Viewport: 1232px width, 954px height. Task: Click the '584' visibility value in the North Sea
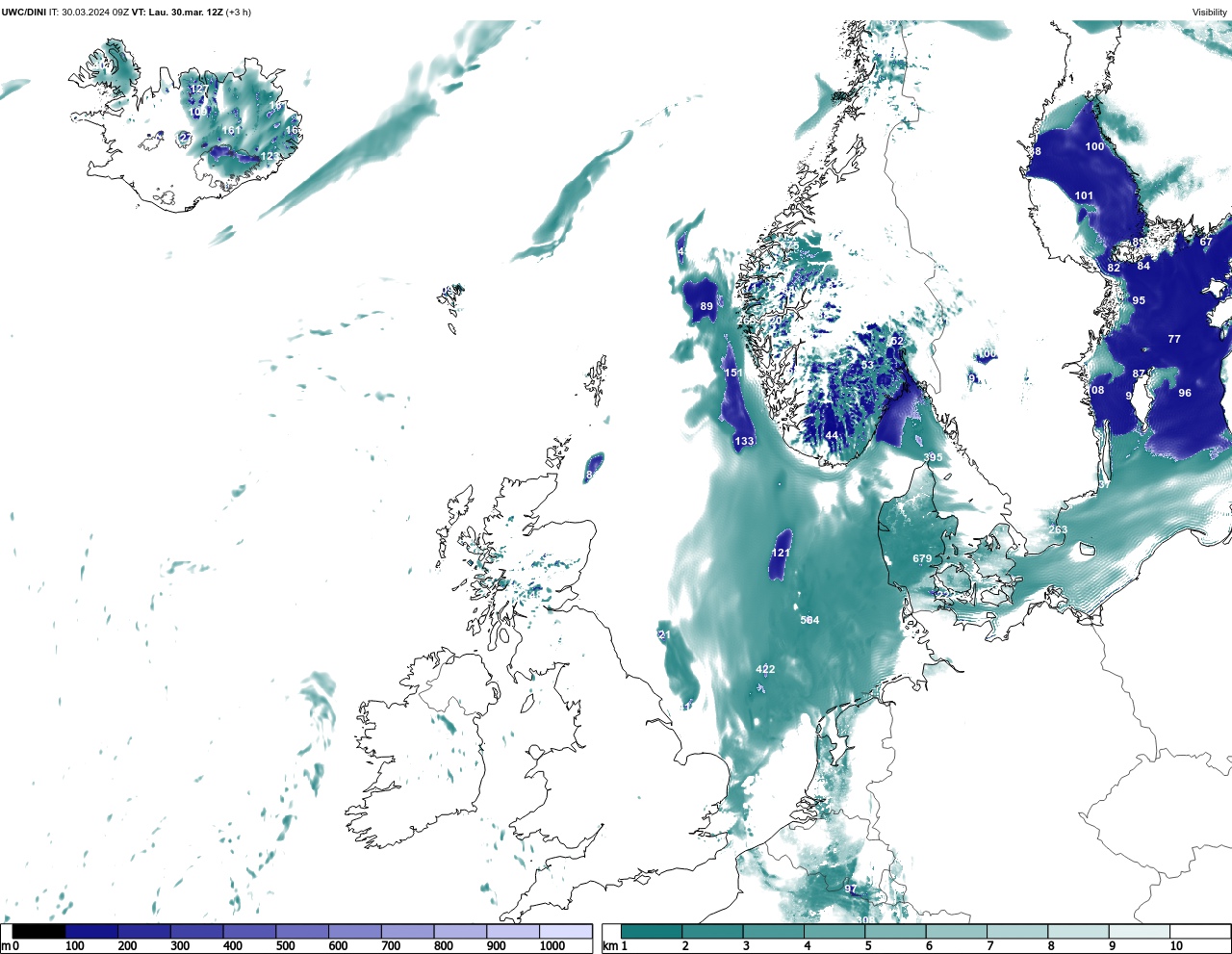tap(809, 620)
